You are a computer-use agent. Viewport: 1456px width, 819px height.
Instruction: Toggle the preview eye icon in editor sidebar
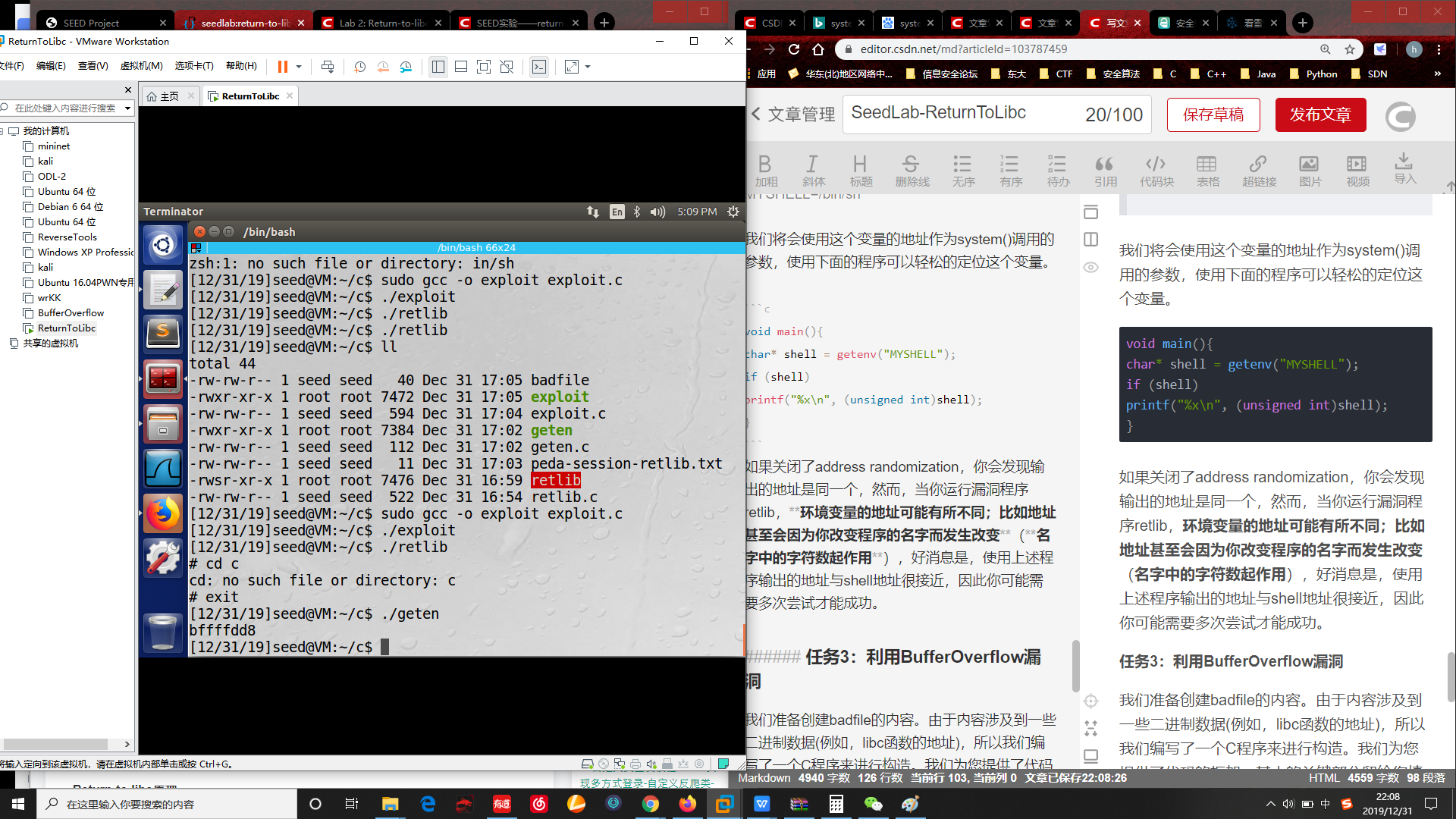1091,267
